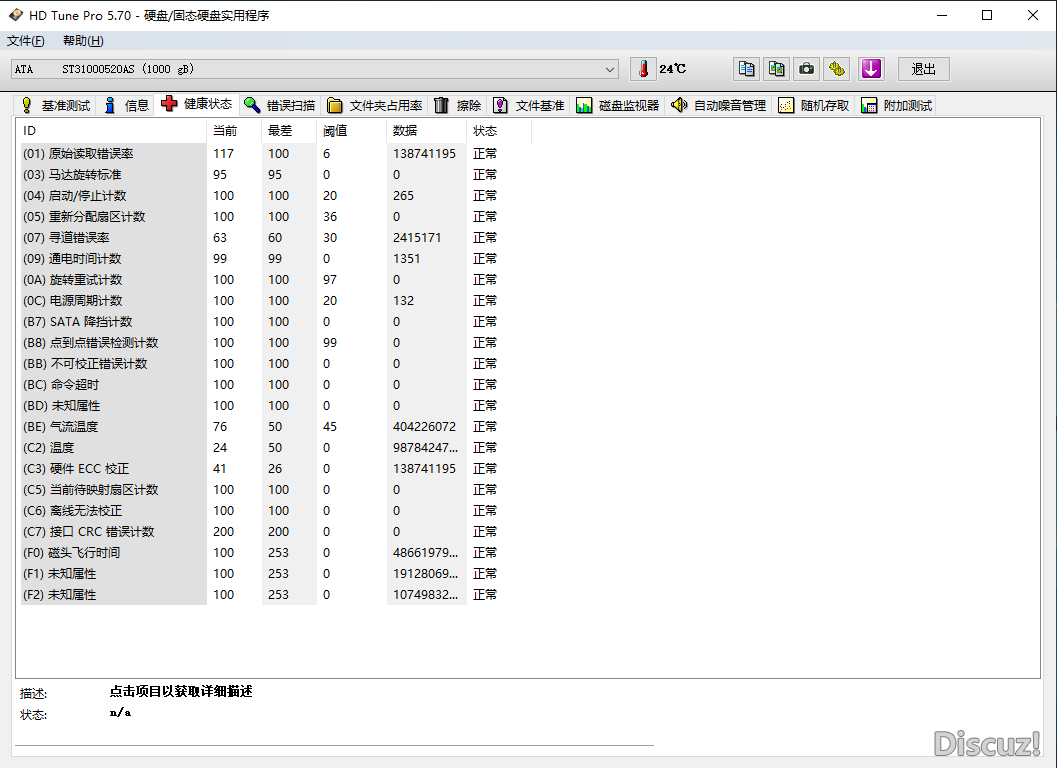Switch to the 擦除 tab

pyautogui.click(x=457, y=105)
